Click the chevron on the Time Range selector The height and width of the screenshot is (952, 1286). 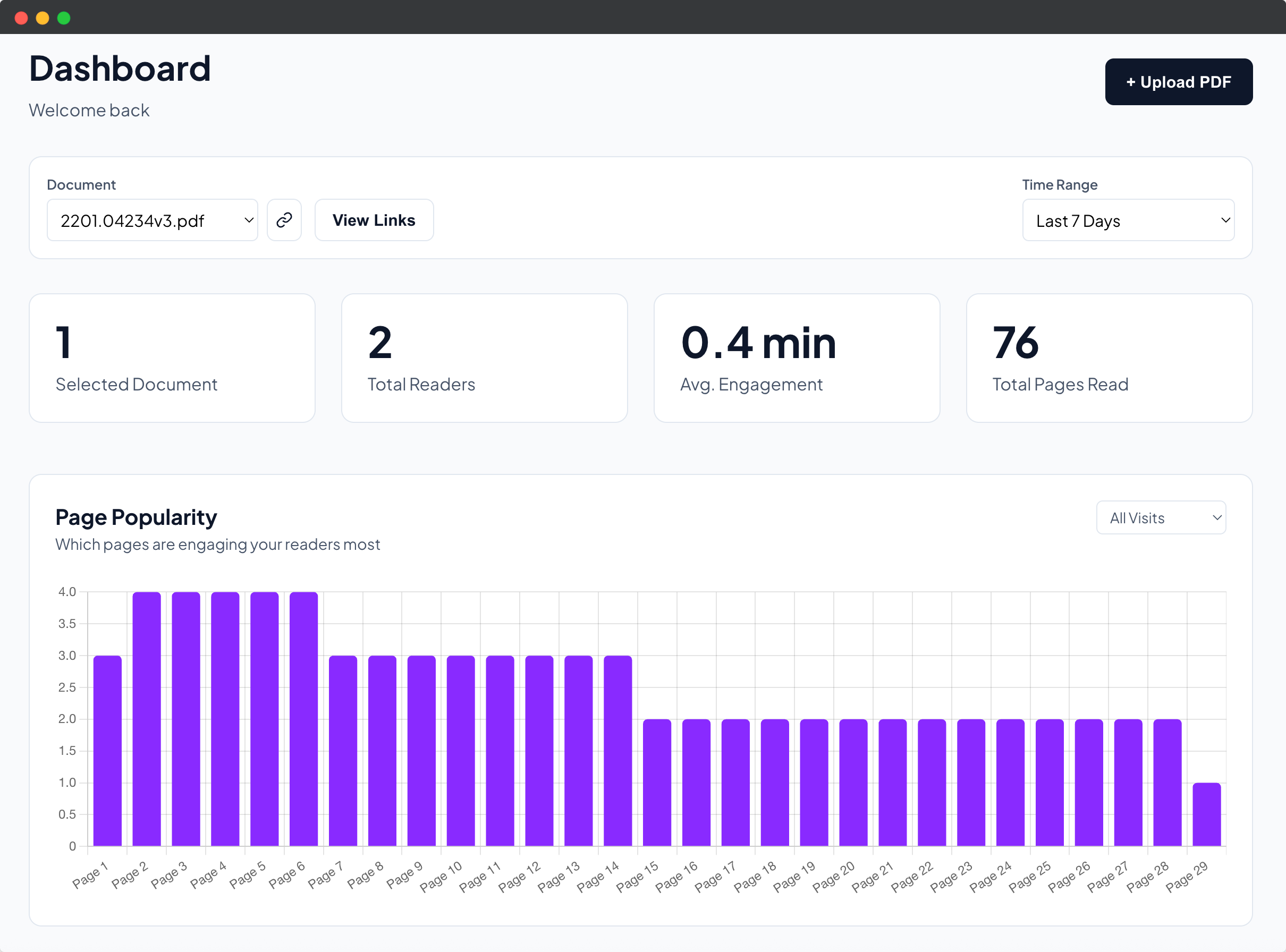pos(1225,219)
